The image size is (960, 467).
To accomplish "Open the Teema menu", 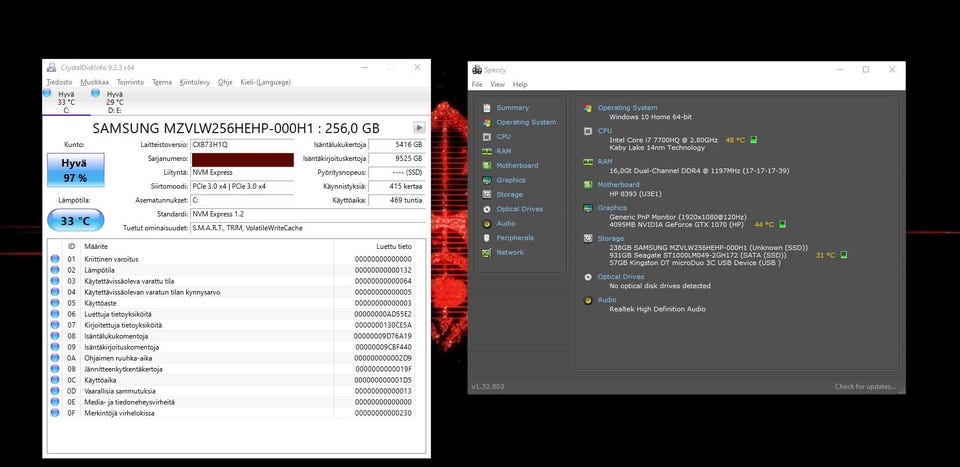I will point(162,82).
